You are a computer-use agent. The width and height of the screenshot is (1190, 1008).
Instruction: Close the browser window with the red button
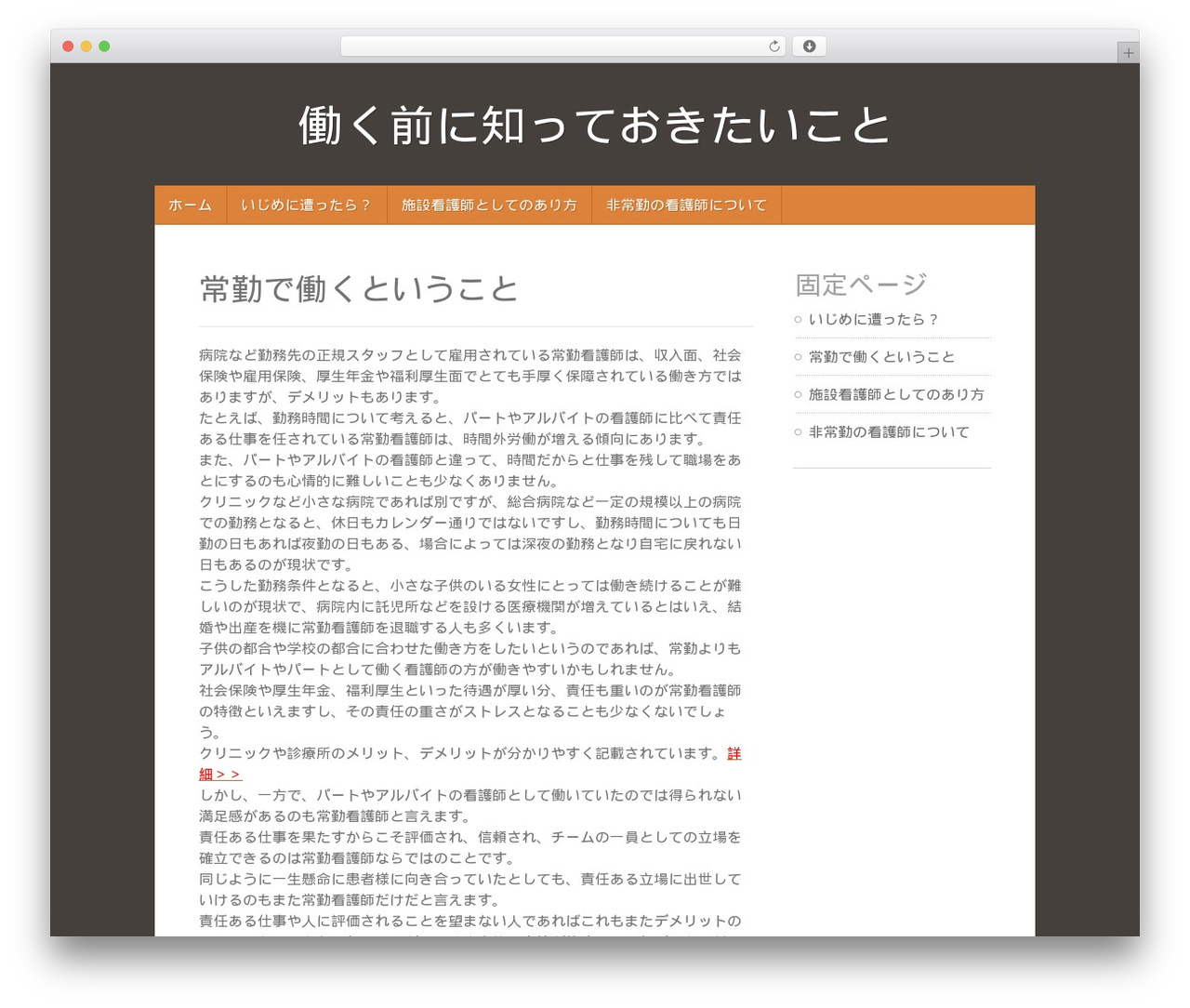[x=68, y=46]
